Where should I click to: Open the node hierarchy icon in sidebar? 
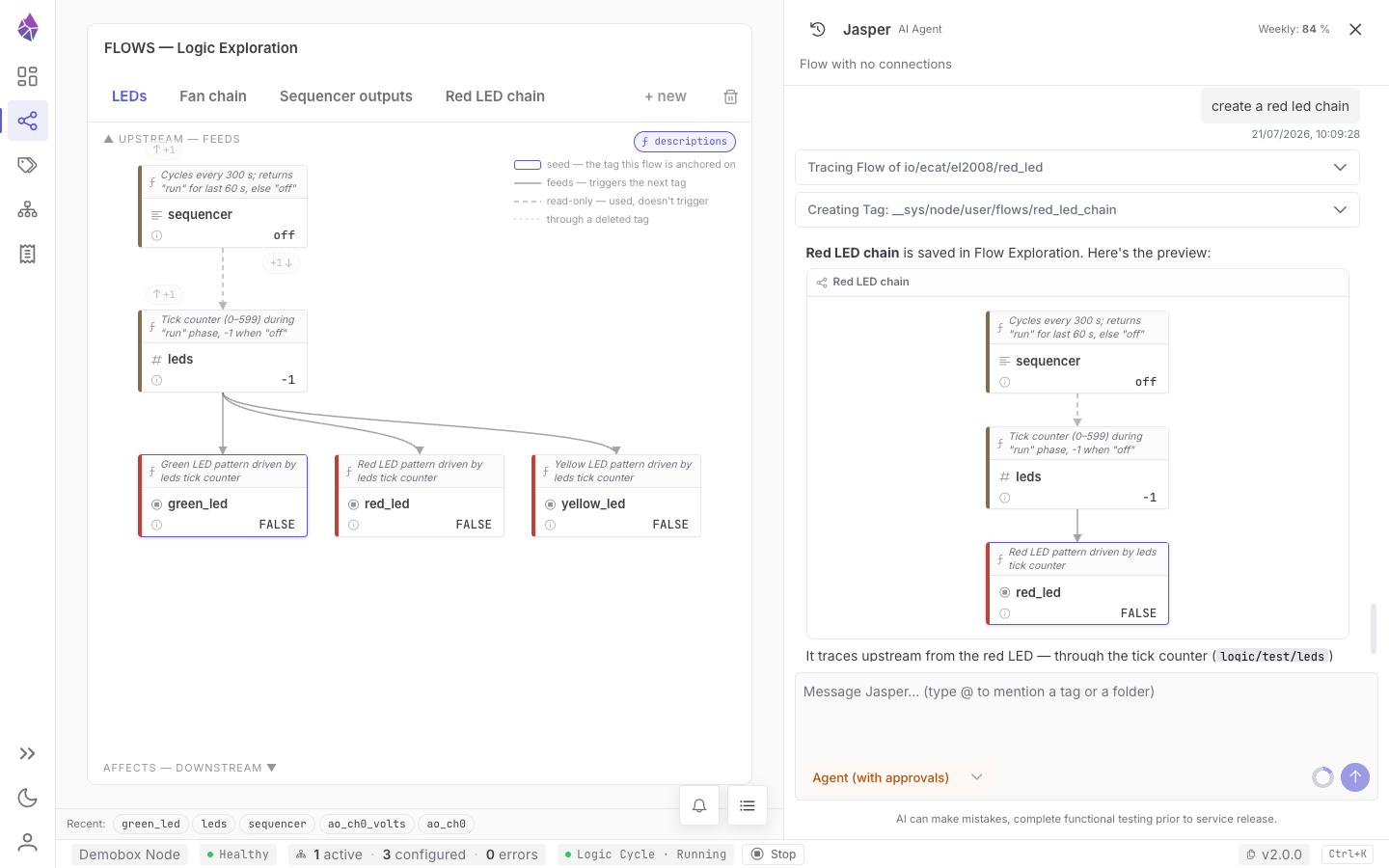pos(28,209)
